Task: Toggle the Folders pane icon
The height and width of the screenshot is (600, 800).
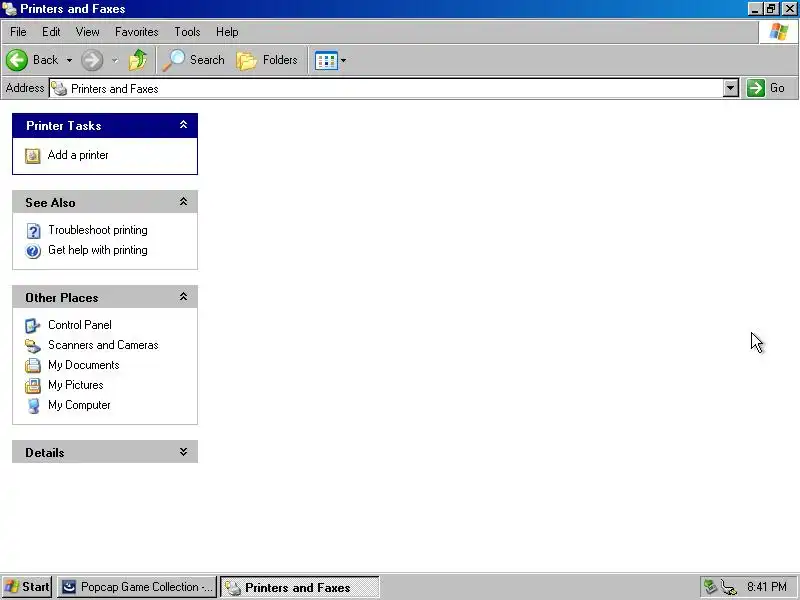Action: point(246,60)
